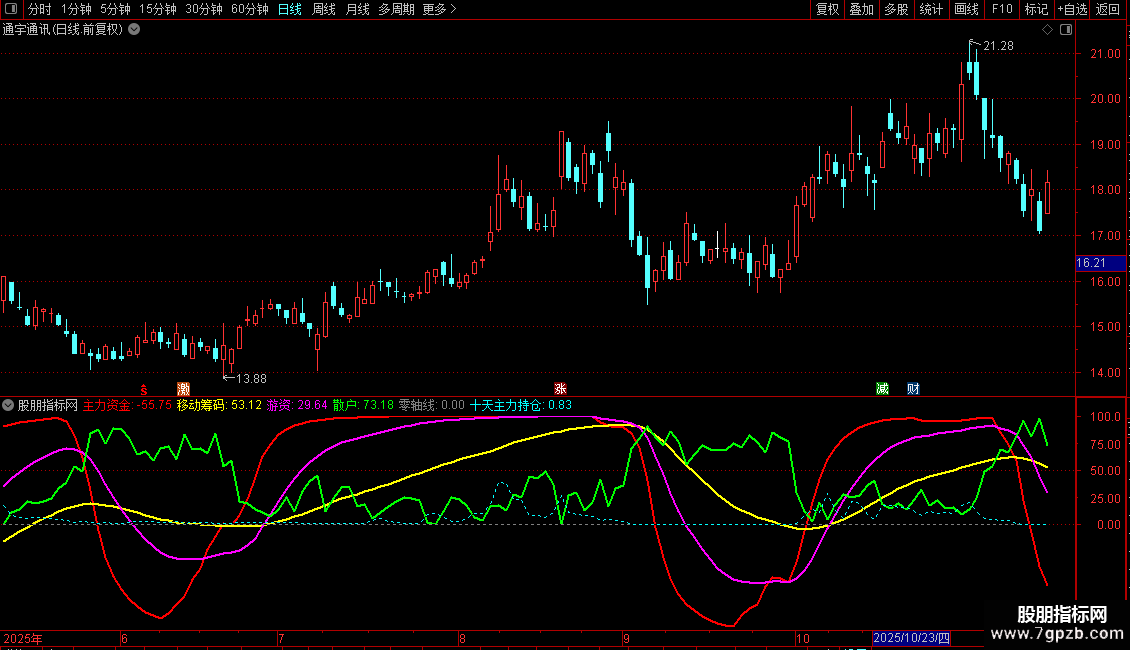This screenshot has height=650, width=1130.
Task: Select the 15分钟 period tab
Action: point(158,9)
